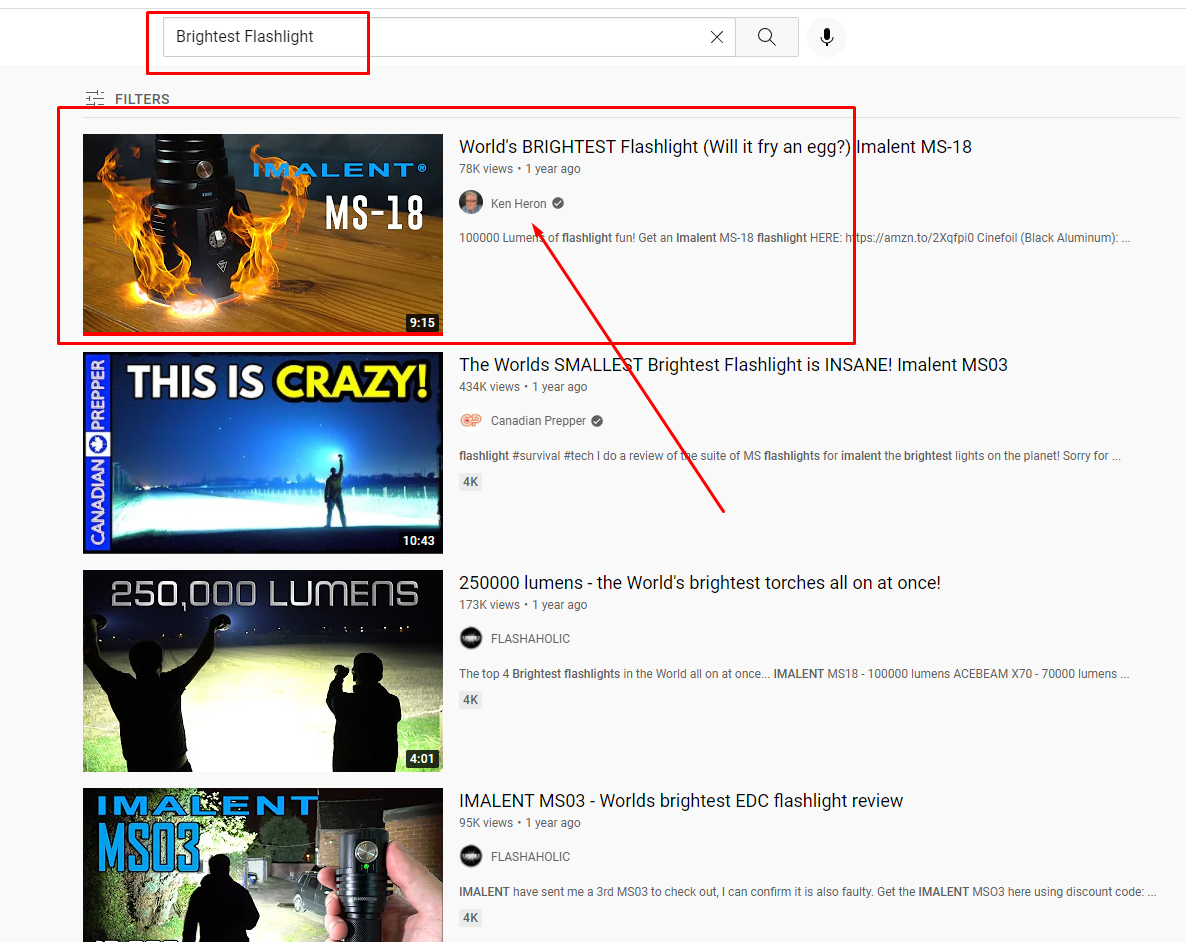Open the 250,000 LUMENS thumbnail
The width and height of the screenshot is (1186, 942).
pos(262,670)
